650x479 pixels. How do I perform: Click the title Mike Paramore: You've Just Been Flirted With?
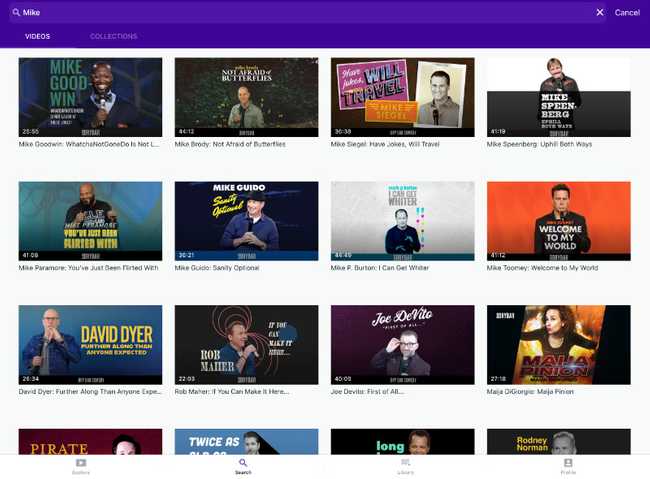(x=88, y=268)
